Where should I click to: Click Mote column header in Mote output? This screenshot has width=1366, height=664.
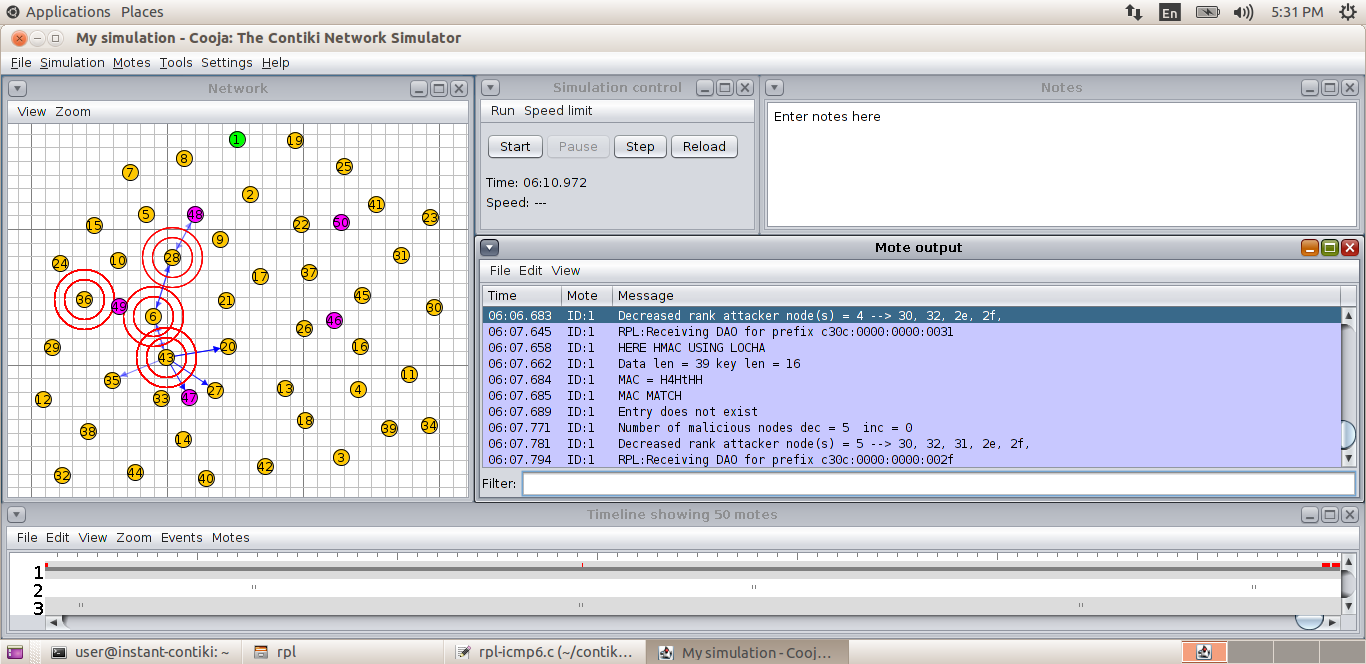(x=587, y=295)
